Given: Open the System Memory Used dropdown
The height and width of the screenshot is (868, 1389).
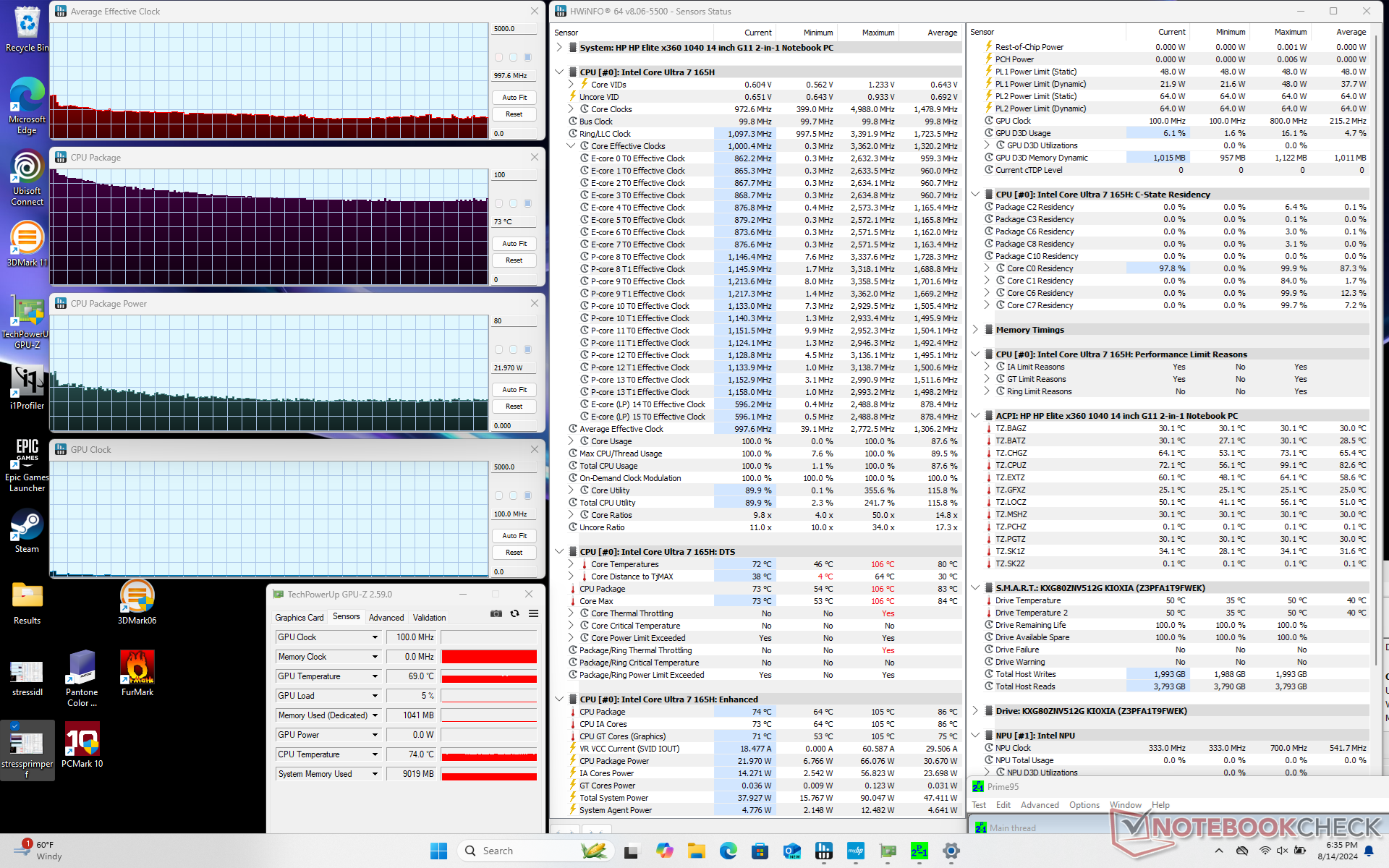Looking at the screenshot, I should point(375,774).
